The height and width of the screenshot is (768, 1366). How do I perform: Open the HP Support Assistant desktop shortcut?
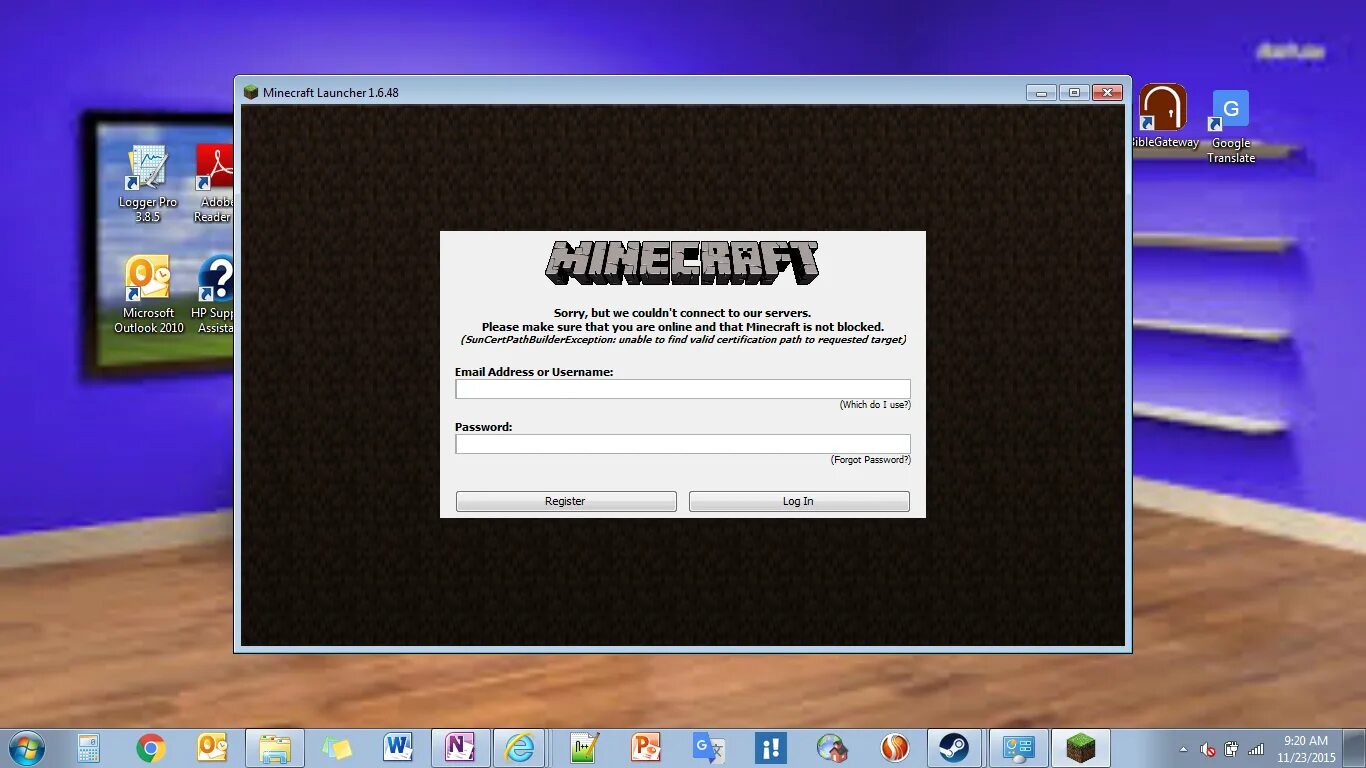(x=213, y=294)
